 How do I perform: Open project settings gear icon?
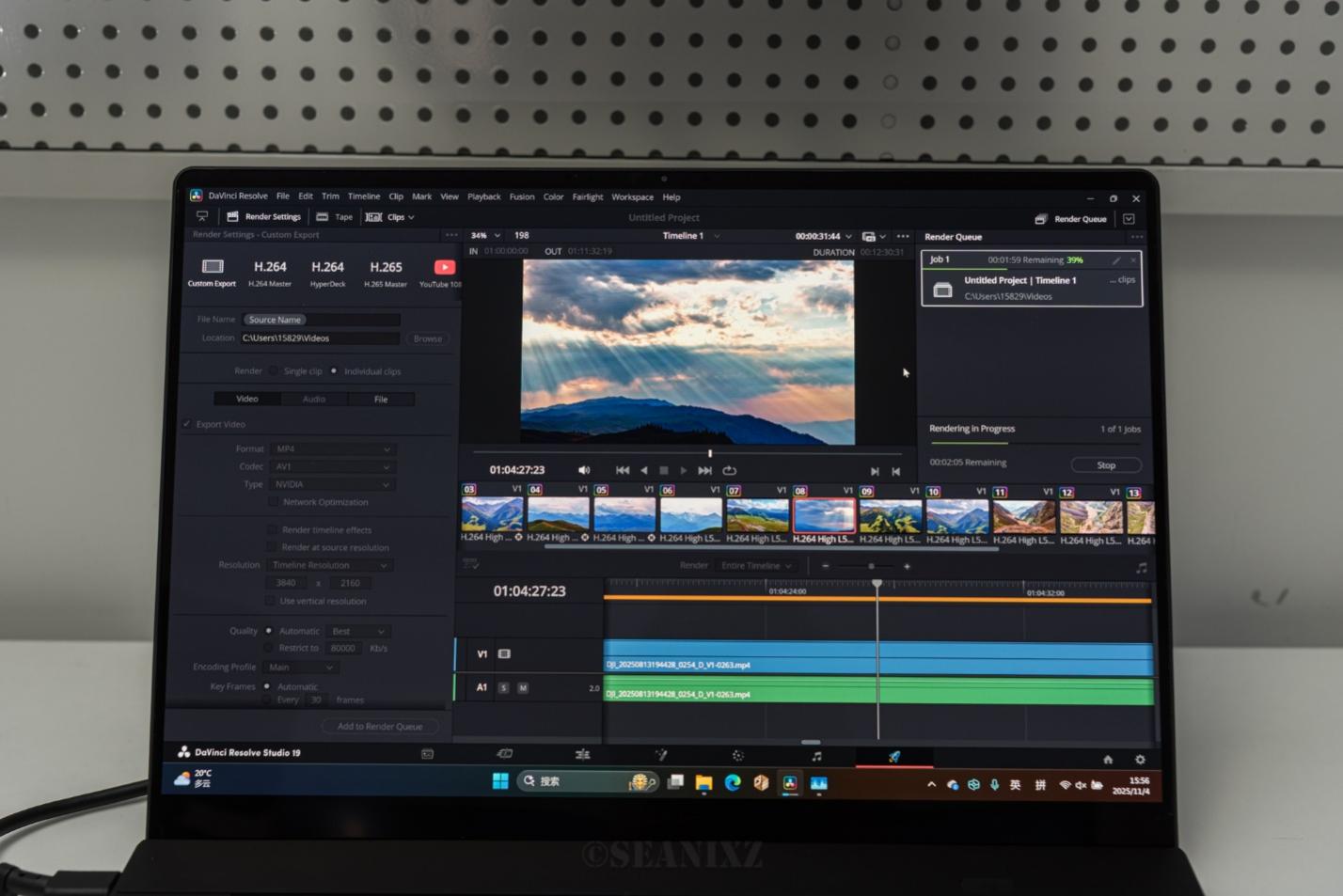[x=1140, y=760]
